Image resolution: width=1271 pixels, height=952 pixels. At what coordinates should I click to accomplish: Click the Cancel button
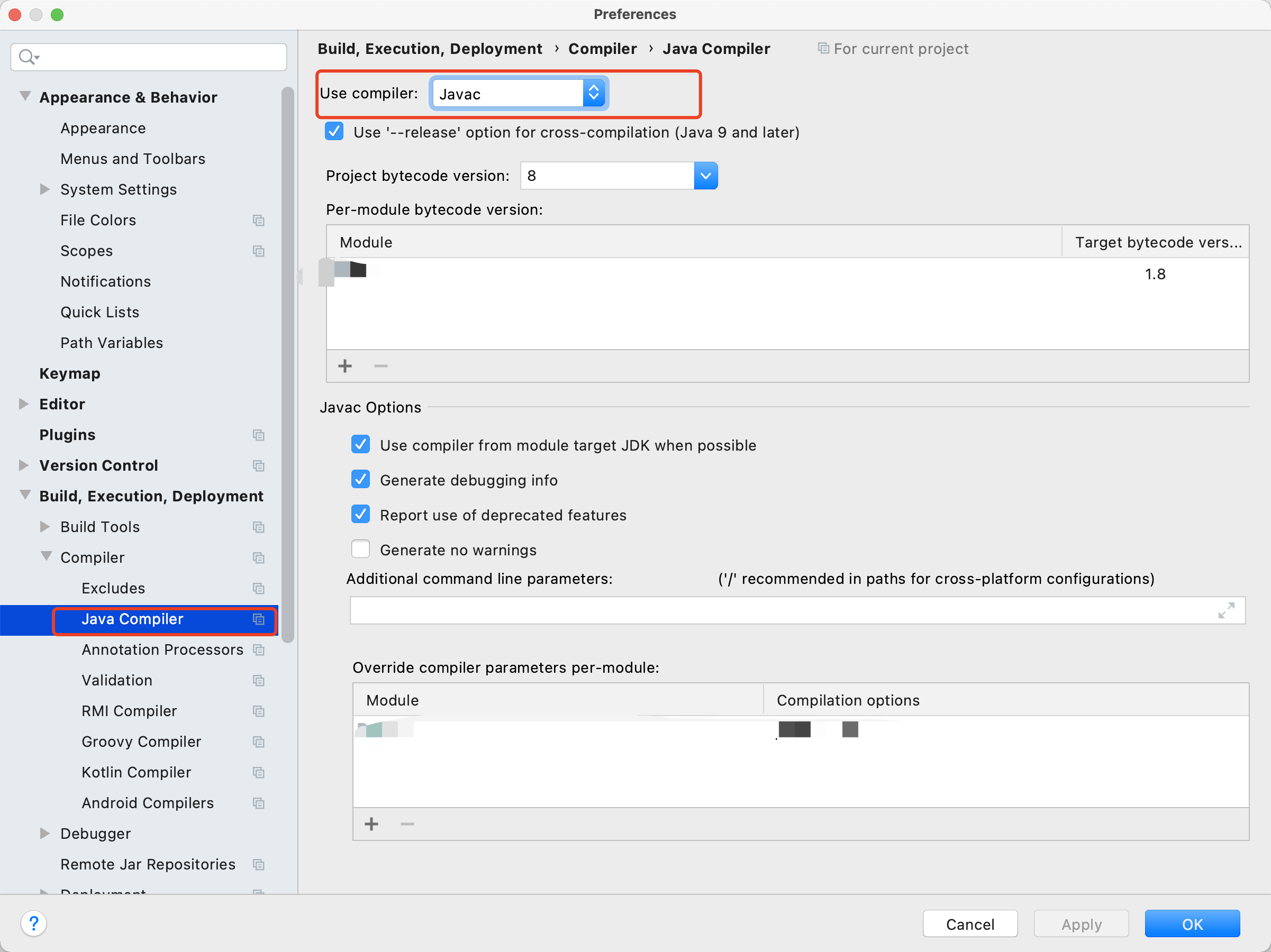coord(970,924)
